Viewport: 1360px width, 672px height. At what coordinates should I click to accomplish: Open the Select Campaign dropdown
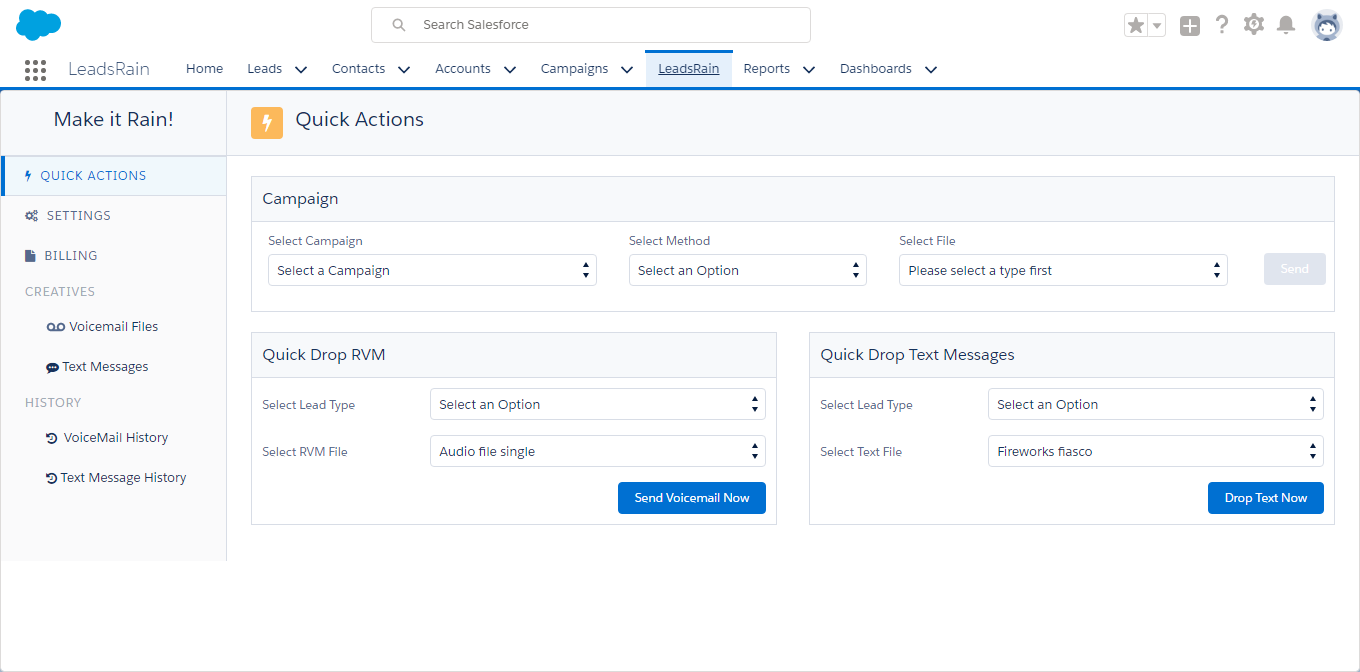(x=432, y=271)
